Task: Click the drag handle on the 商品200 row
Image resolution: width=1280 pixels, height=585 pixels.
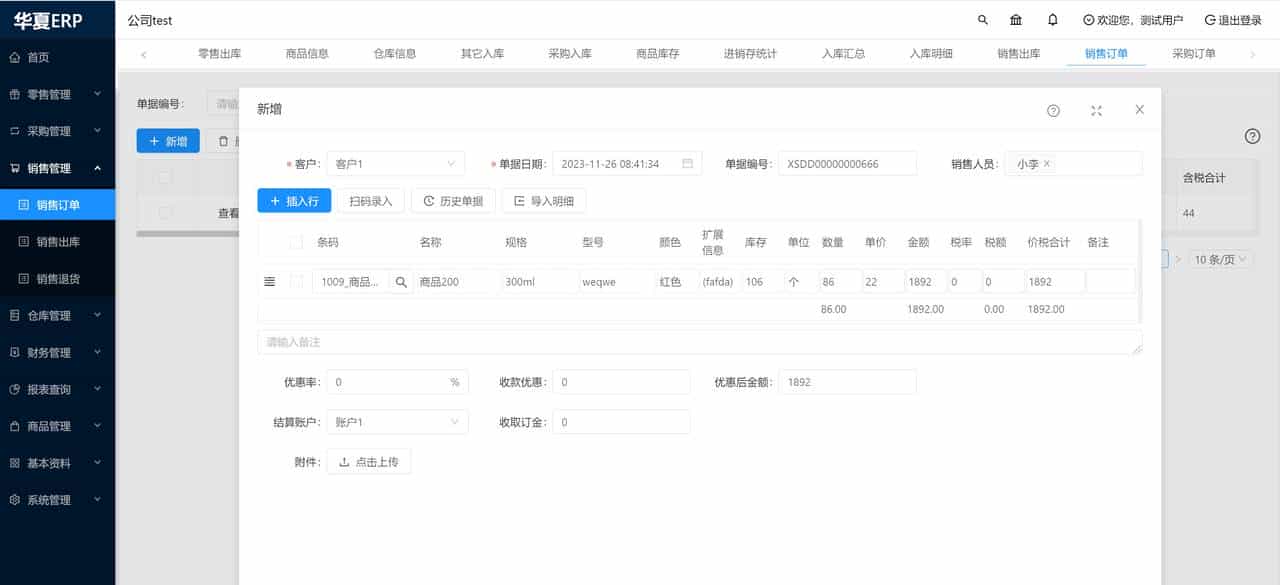Action: click(269, 281)
